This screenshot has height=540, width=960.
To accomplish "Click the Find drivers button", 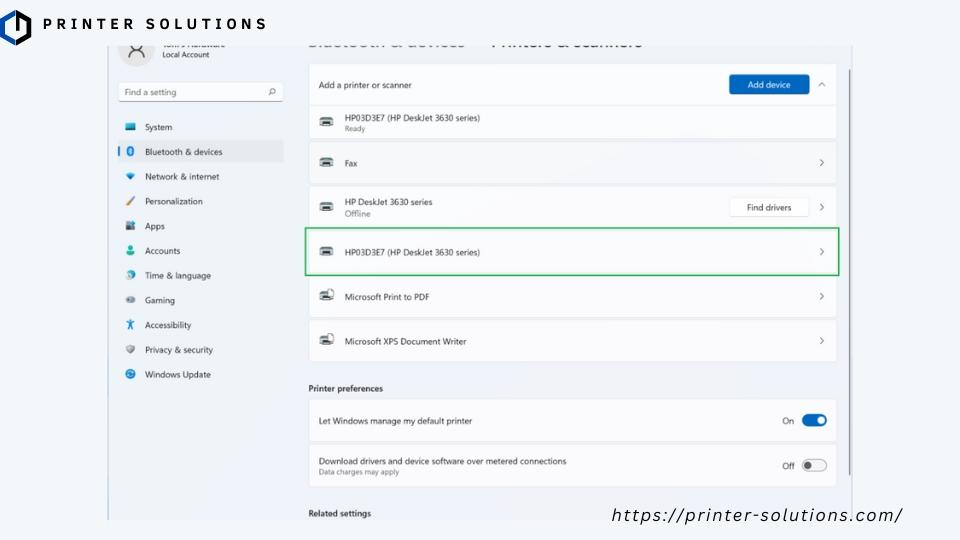I will (x=768, y=207).
